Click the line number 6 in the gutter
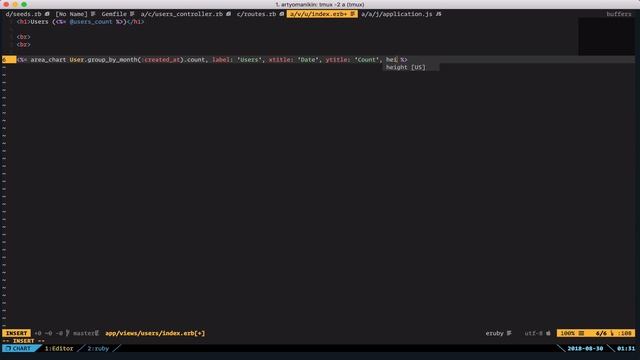The height and width of the screenshot is (360, 640). tap(4, 60)
